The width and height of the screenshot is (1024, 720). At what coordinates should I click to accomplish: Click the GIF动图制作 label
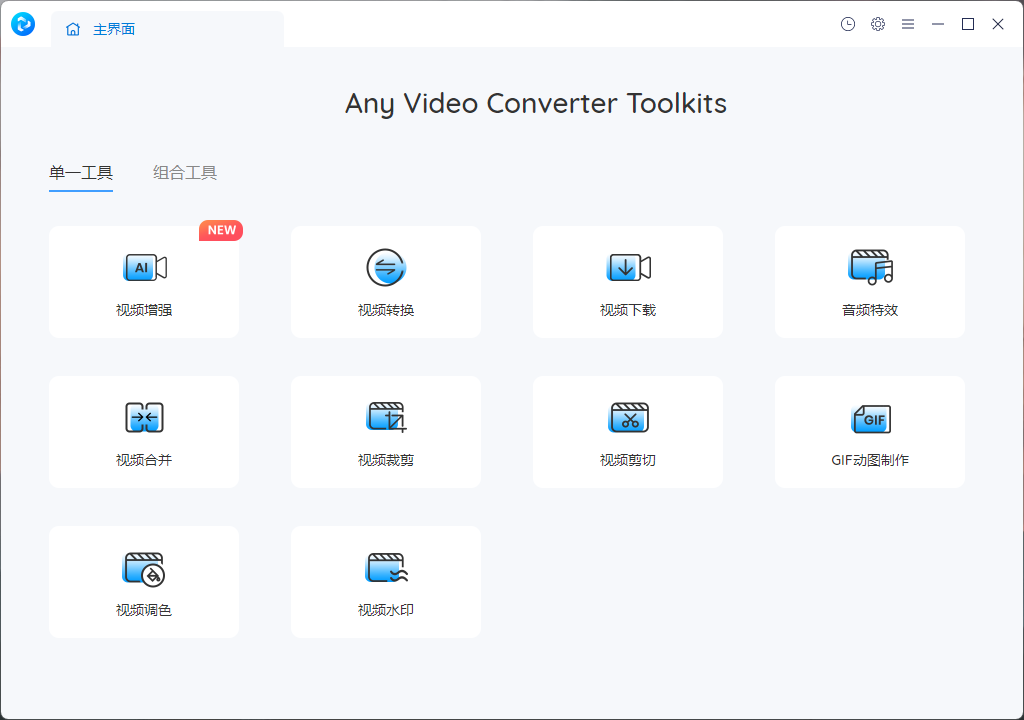pyautogui.click(x=870, y=460)
